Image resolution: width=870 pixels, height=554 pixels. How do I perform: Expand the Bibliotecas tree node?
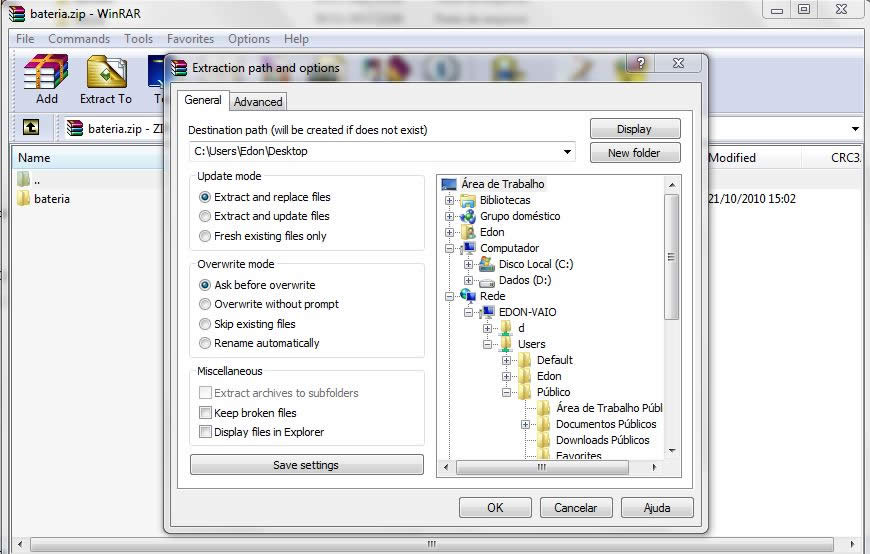449,200
